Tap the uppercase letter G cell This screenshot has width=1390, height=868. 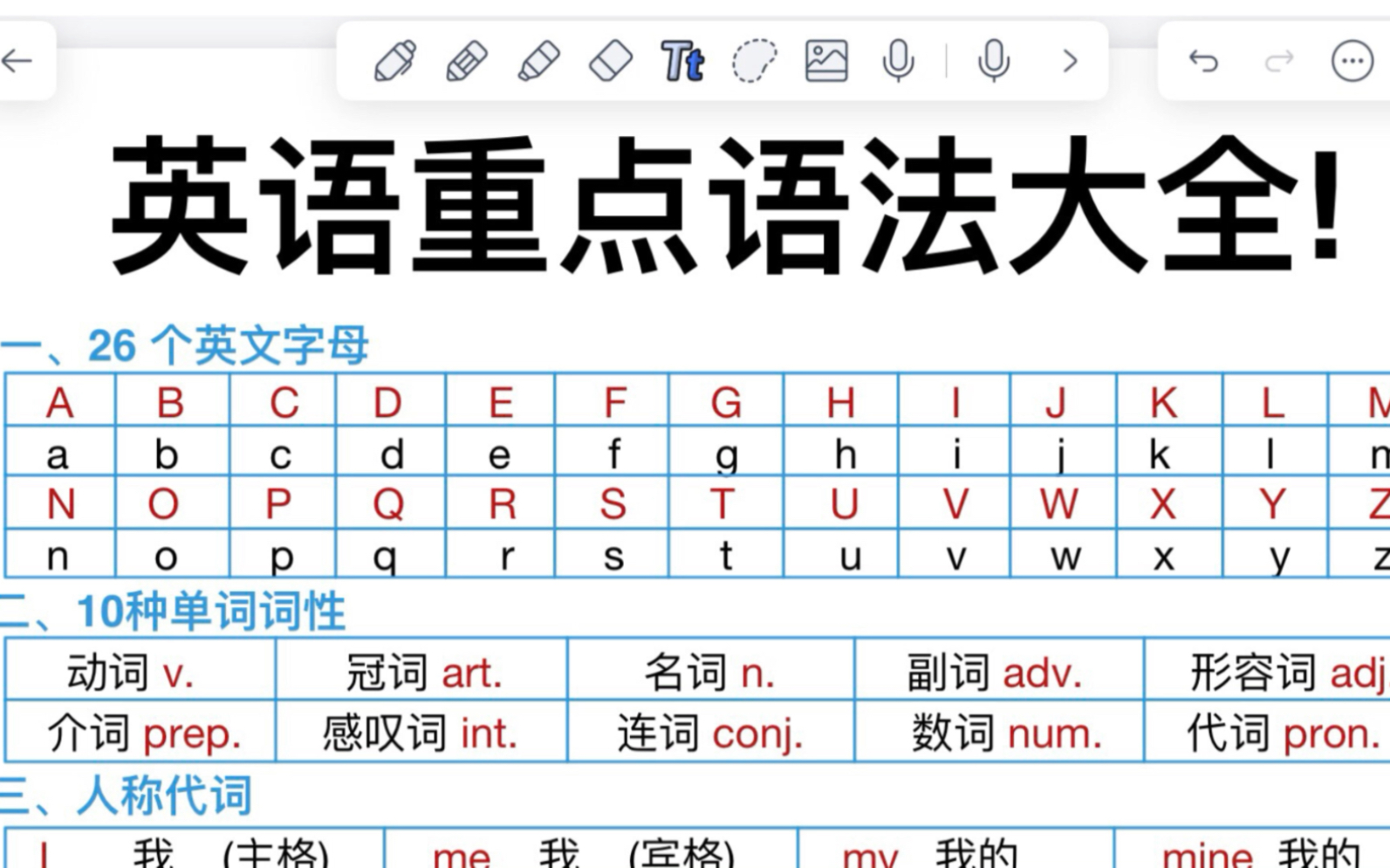(x=726, y=400)
